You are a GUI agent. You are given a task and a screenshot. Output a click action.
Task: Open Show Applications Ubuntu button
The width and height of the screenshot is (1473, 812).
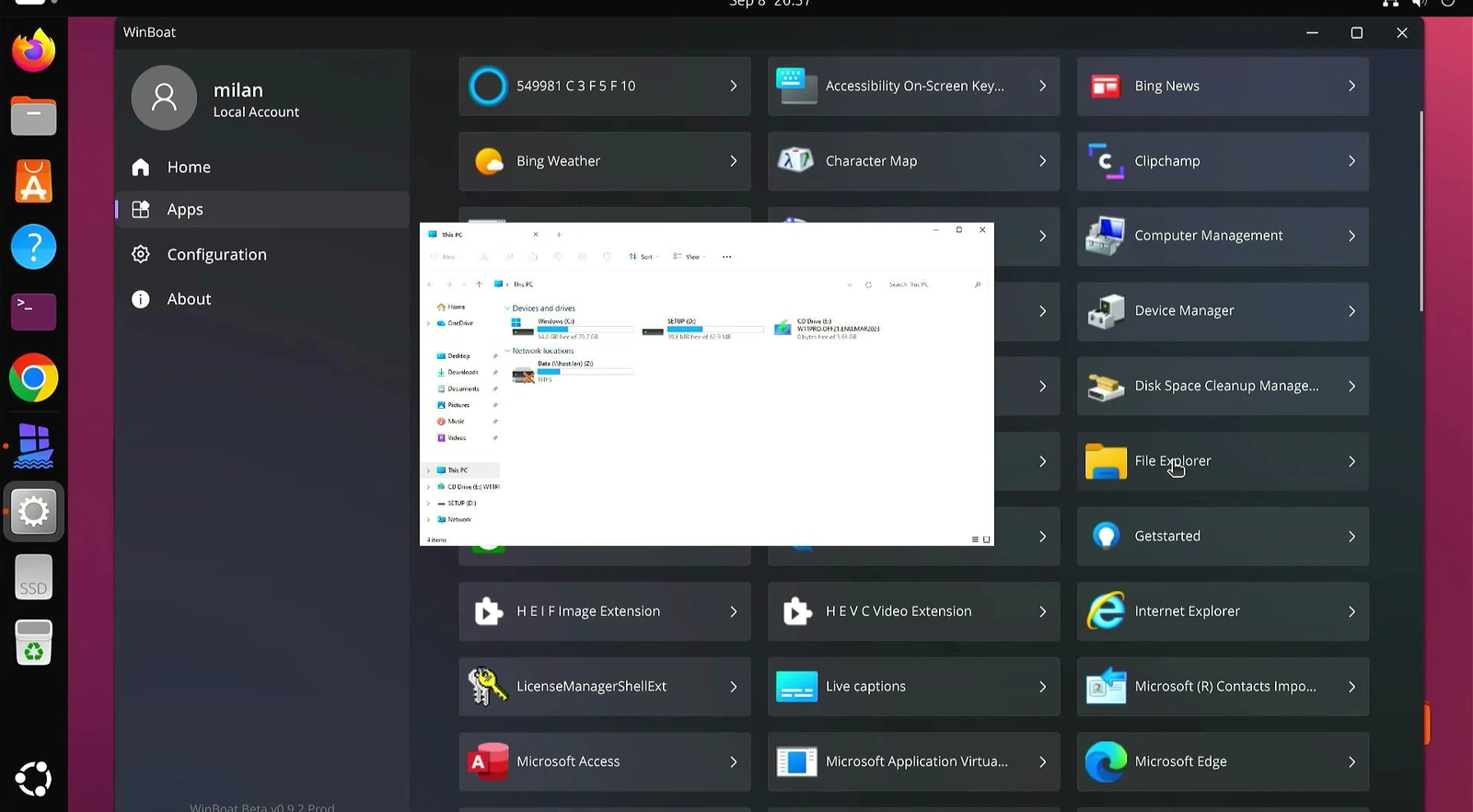(x=34, y=779)
